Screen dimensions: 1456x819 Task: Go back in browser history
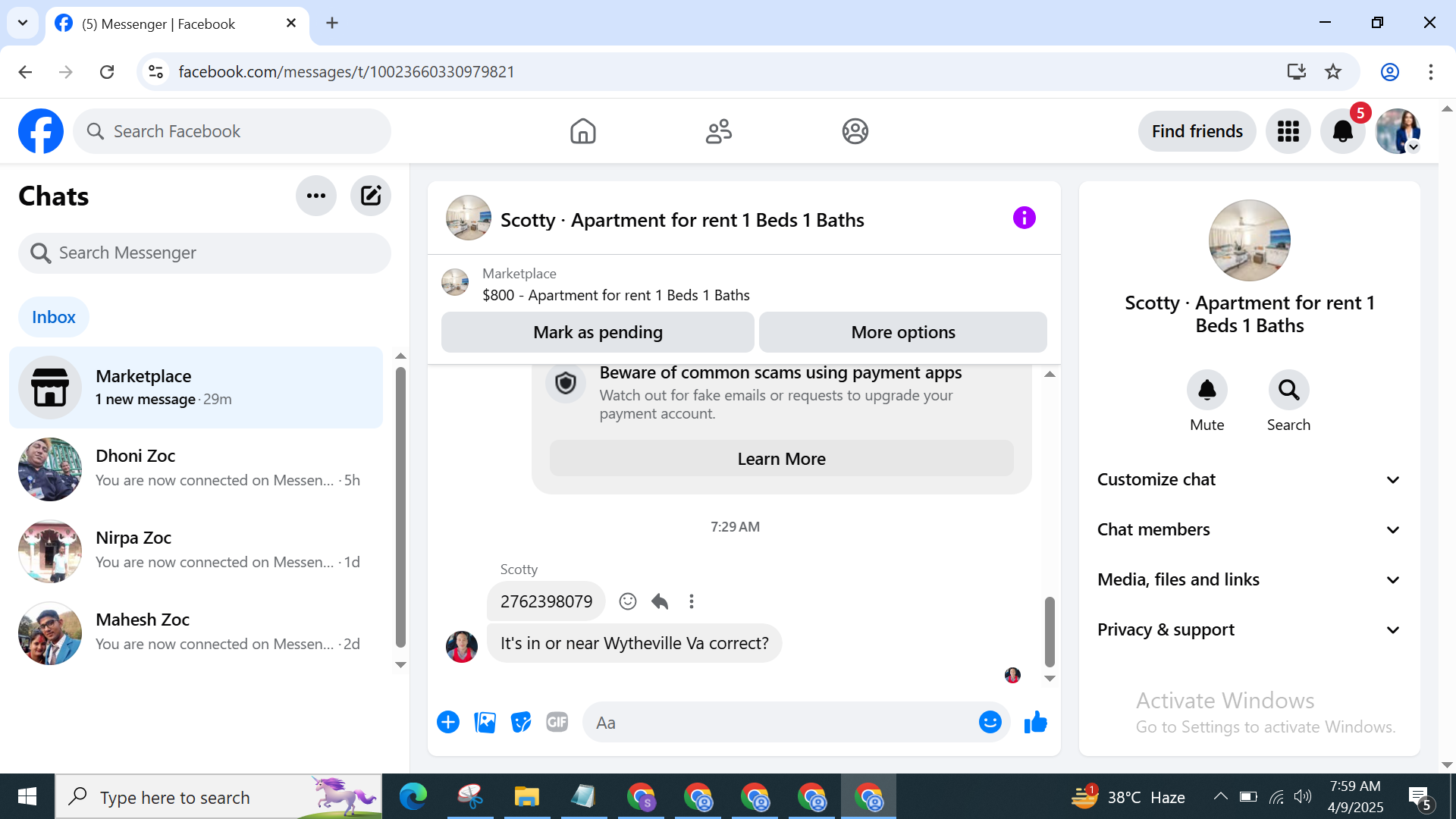[25, 72]
